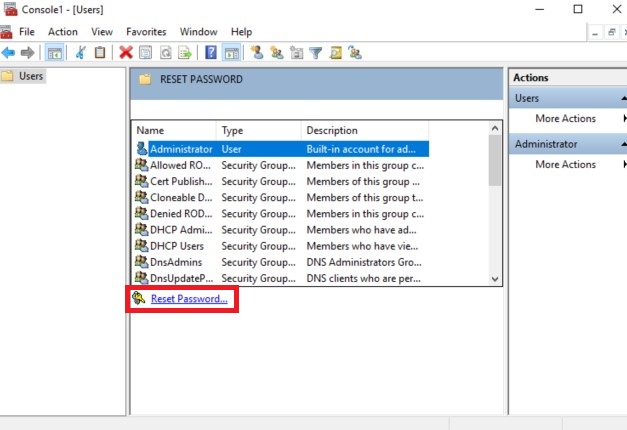
Task: Click 'Built-in account for ad...' description
Action: click(361, 149)
